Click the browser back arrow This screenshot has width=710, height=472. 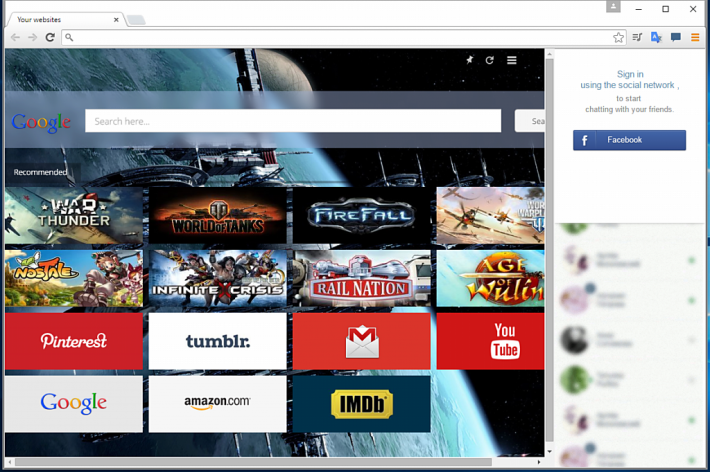point(15,38)
